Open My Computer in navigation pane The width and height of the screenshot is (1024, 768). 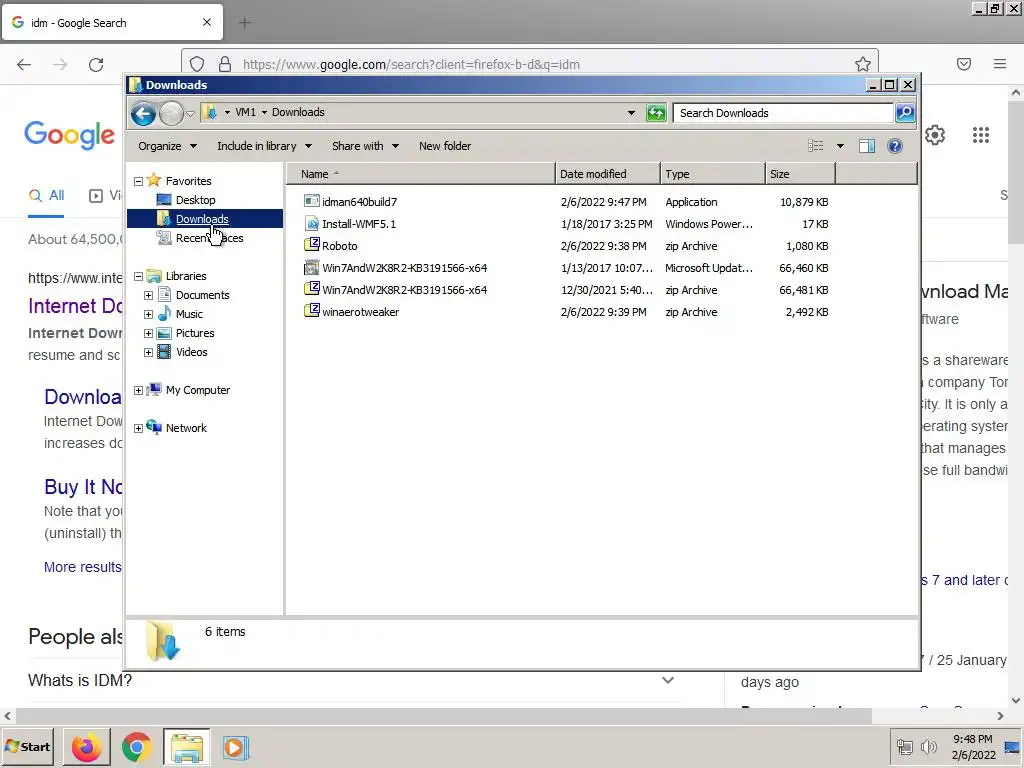tap(198, 390)
